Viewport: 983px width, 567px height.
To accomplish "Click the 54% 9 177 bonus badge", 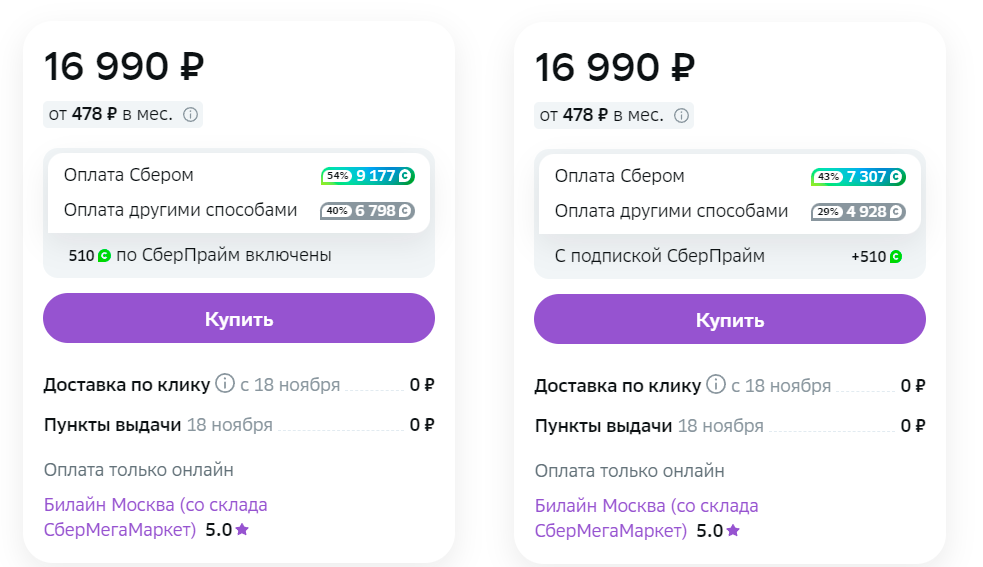I will [x=367, y=176].
